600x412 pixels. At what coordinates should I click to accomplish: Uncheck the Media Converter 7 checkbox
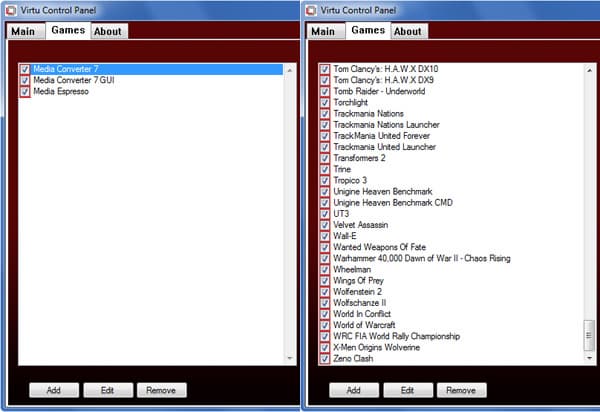[x=25, y=69]
